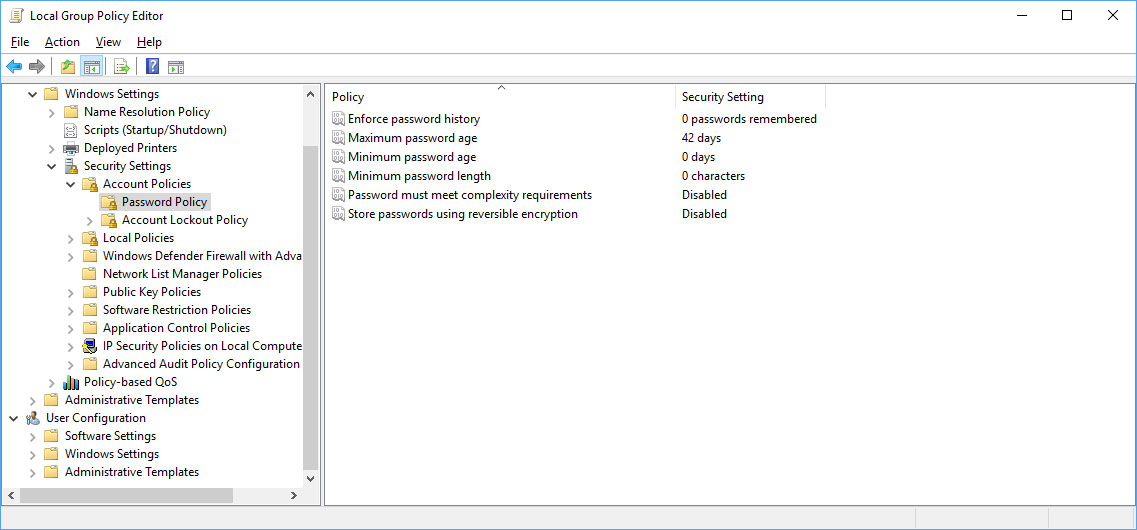Expand the Account Lockout Policy node
The height and width of the screenshot is (530, 1137).
(x=89, y=220)
